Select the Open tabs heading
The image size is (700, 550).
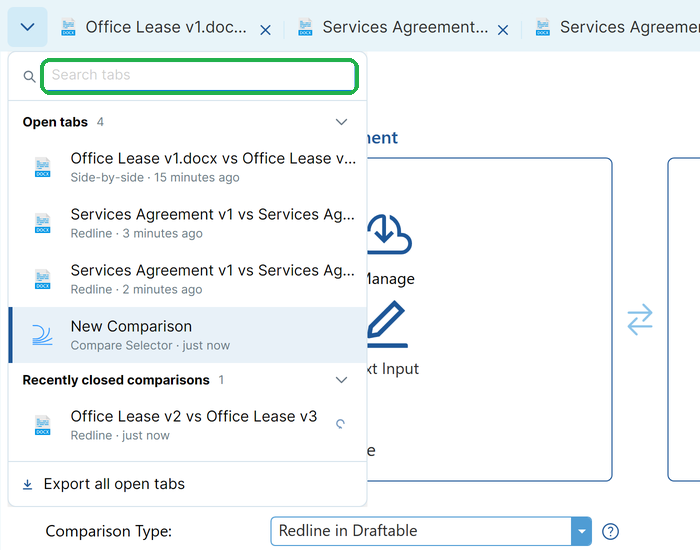coord(55,122)
